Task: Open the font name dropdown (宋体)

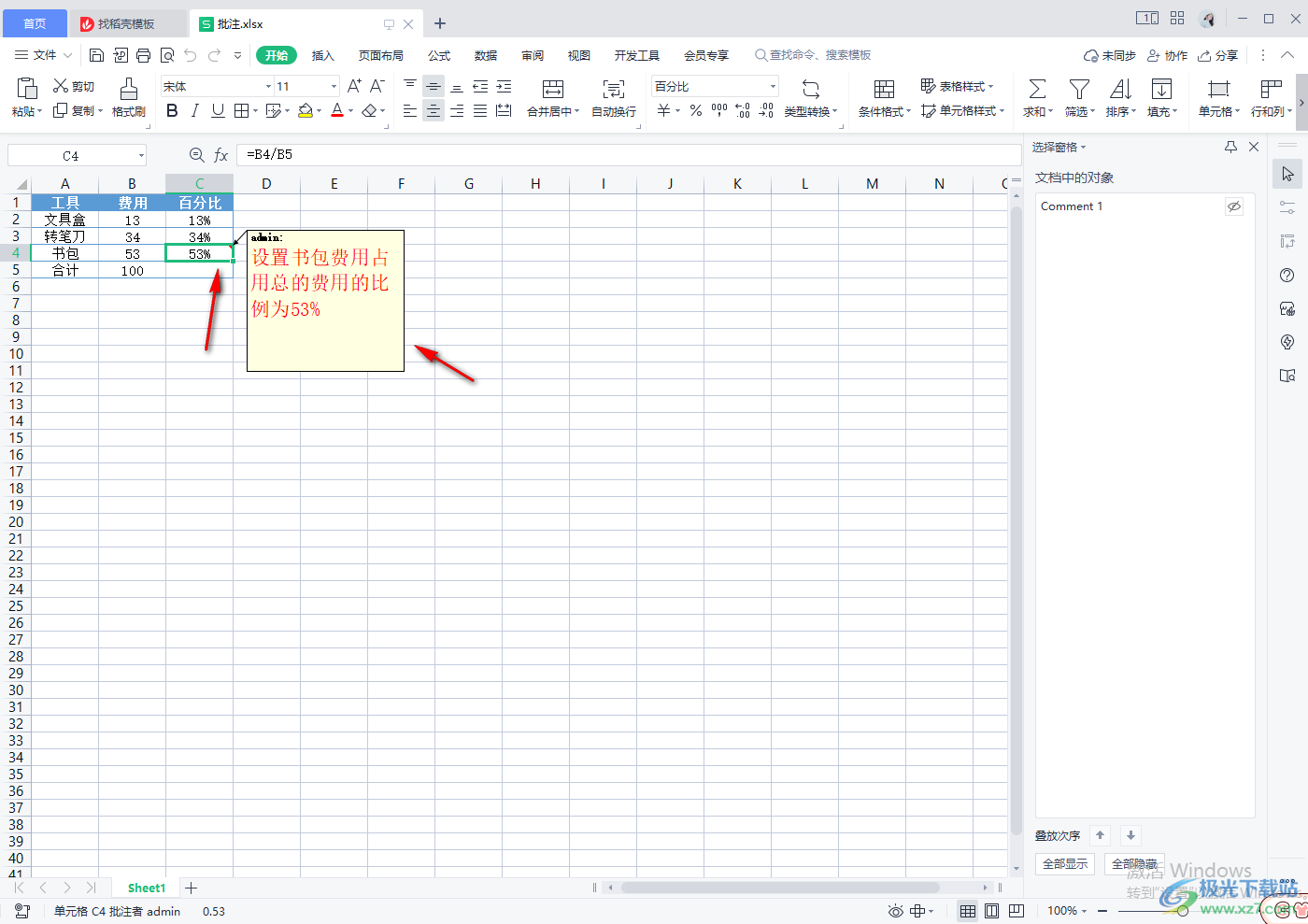Action: click(x=268, y=86)
